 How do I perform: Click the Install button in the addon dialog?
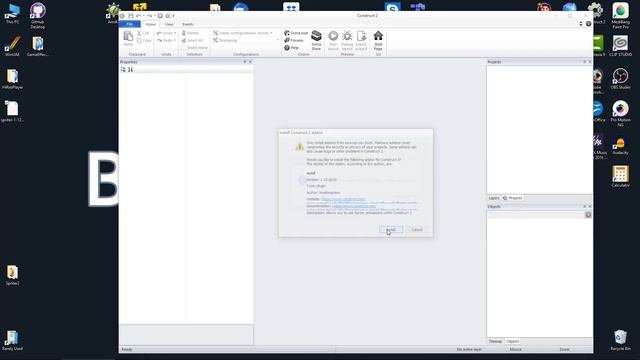pos(391,229)
